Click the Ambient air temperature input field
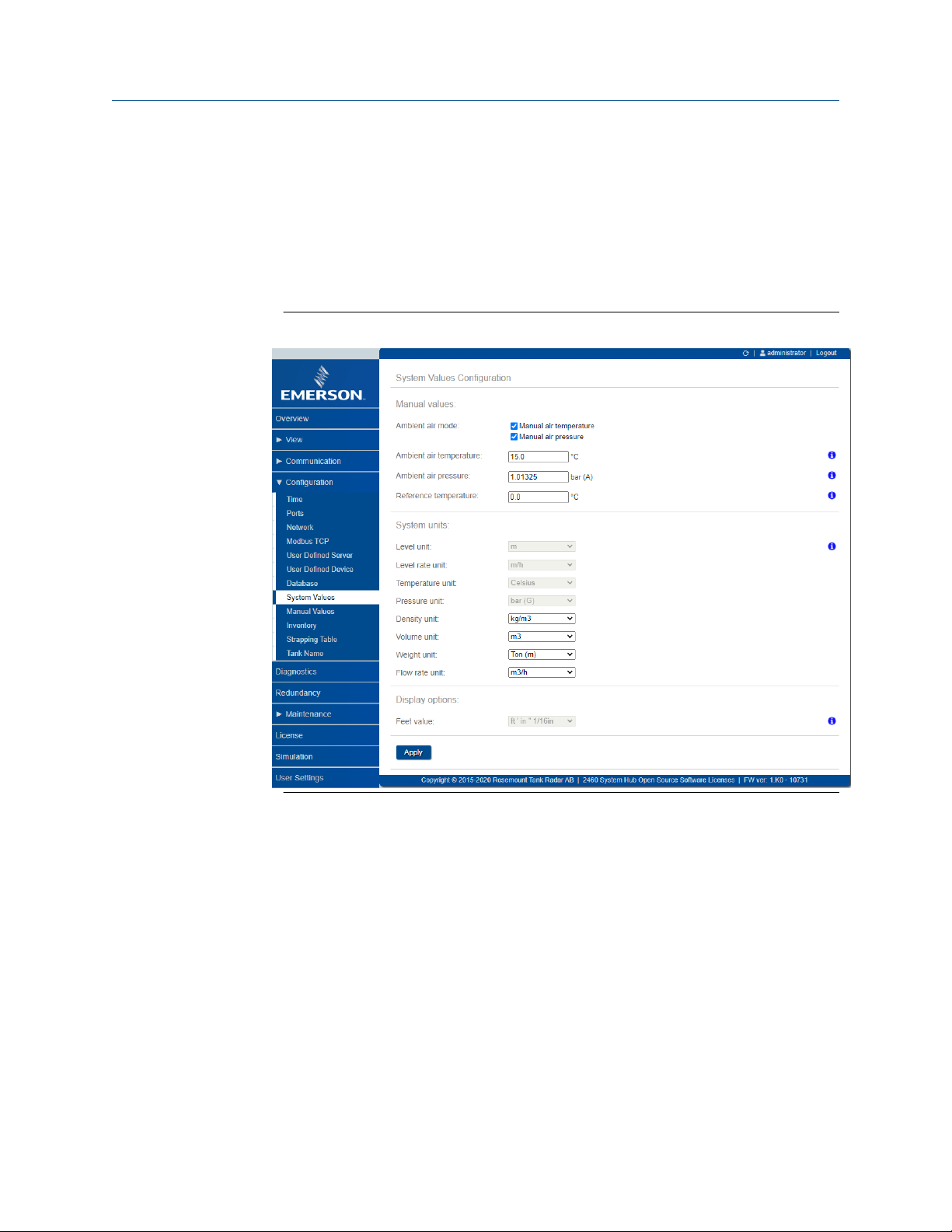Screen dimensions: 952x1232 (x=539, y=457)
